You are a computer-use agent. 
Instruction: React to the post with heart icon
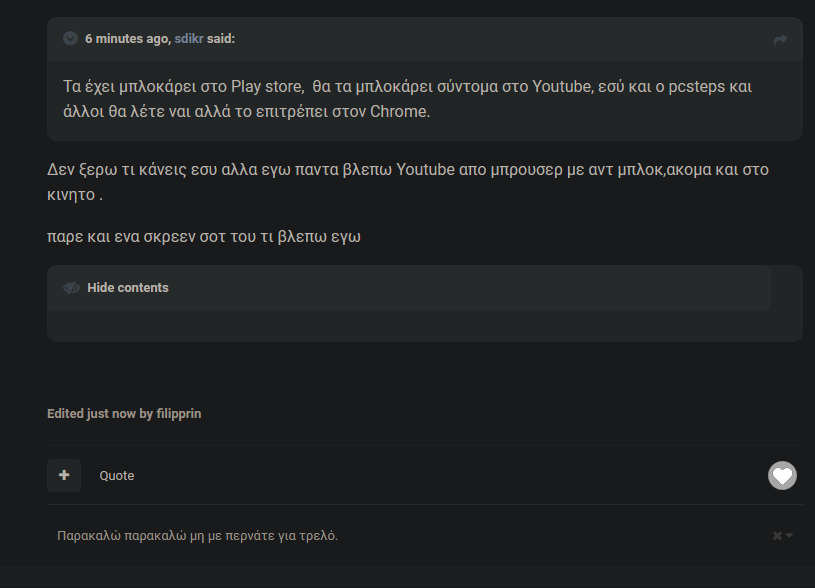coord(782,475)
